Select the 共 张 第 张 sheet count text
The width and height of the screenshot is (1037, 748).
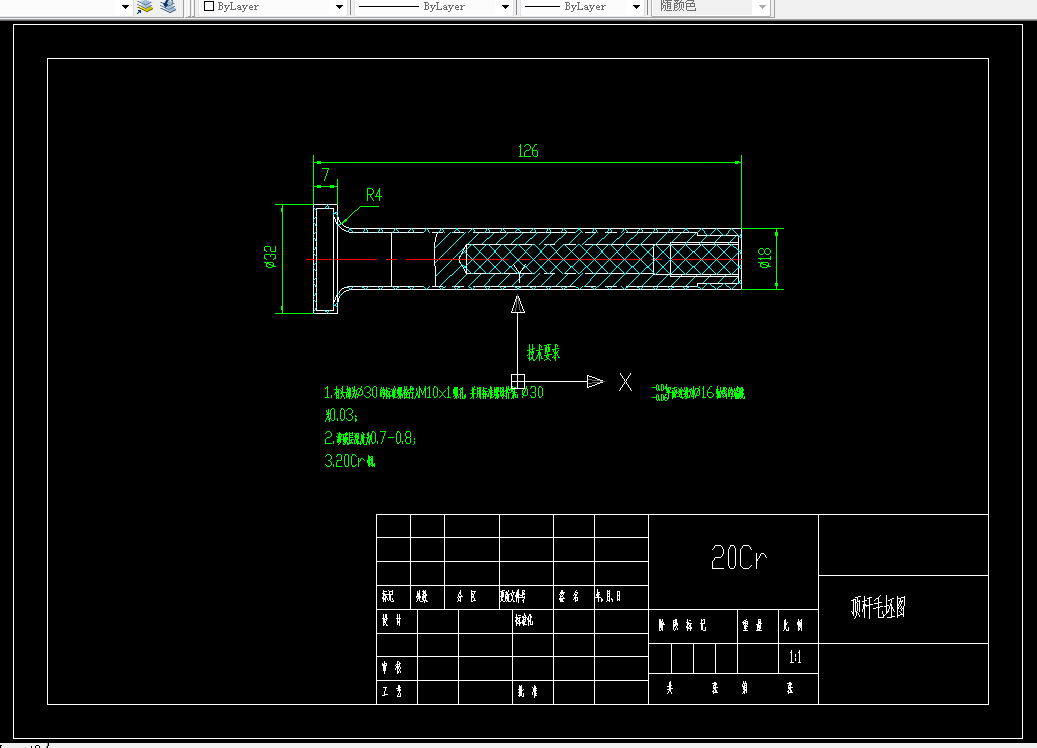click(730, 688)
